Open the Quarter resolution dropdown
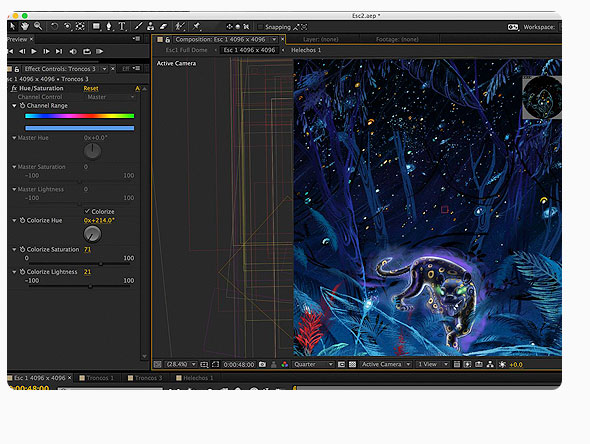Image resolution: width=590 pixels, height=444 pixels. click(313, 364)
